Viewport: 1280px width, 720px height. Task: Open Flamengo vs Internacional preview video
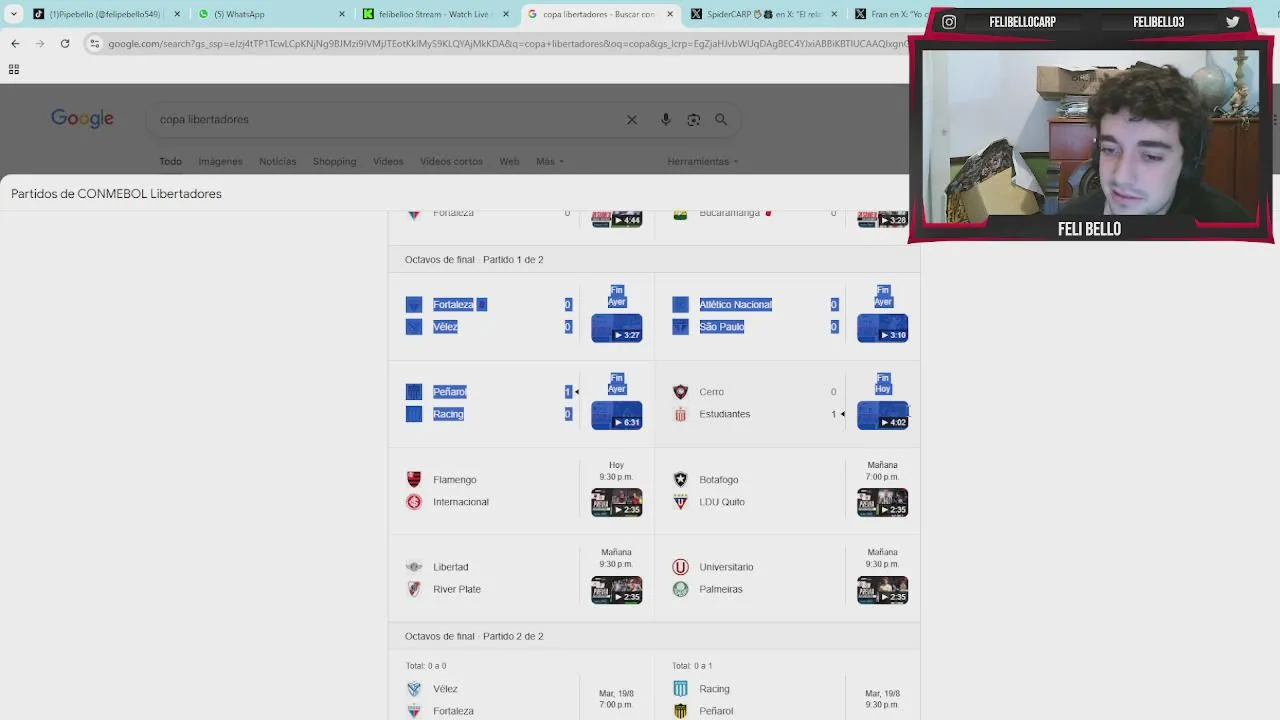click(x=616, y=502)
